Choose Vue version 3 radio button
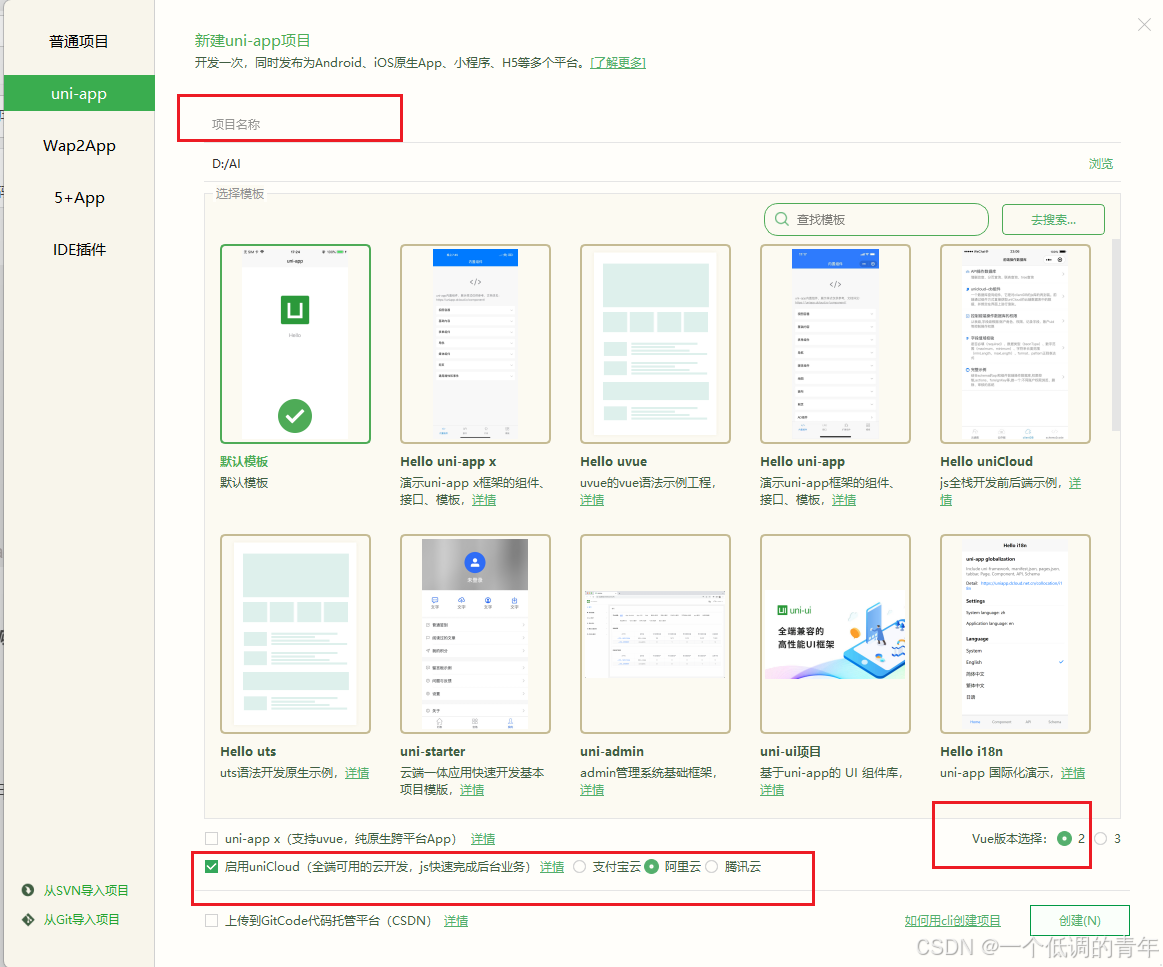The image size is (1163, 967). click(x=1101, y=839)
